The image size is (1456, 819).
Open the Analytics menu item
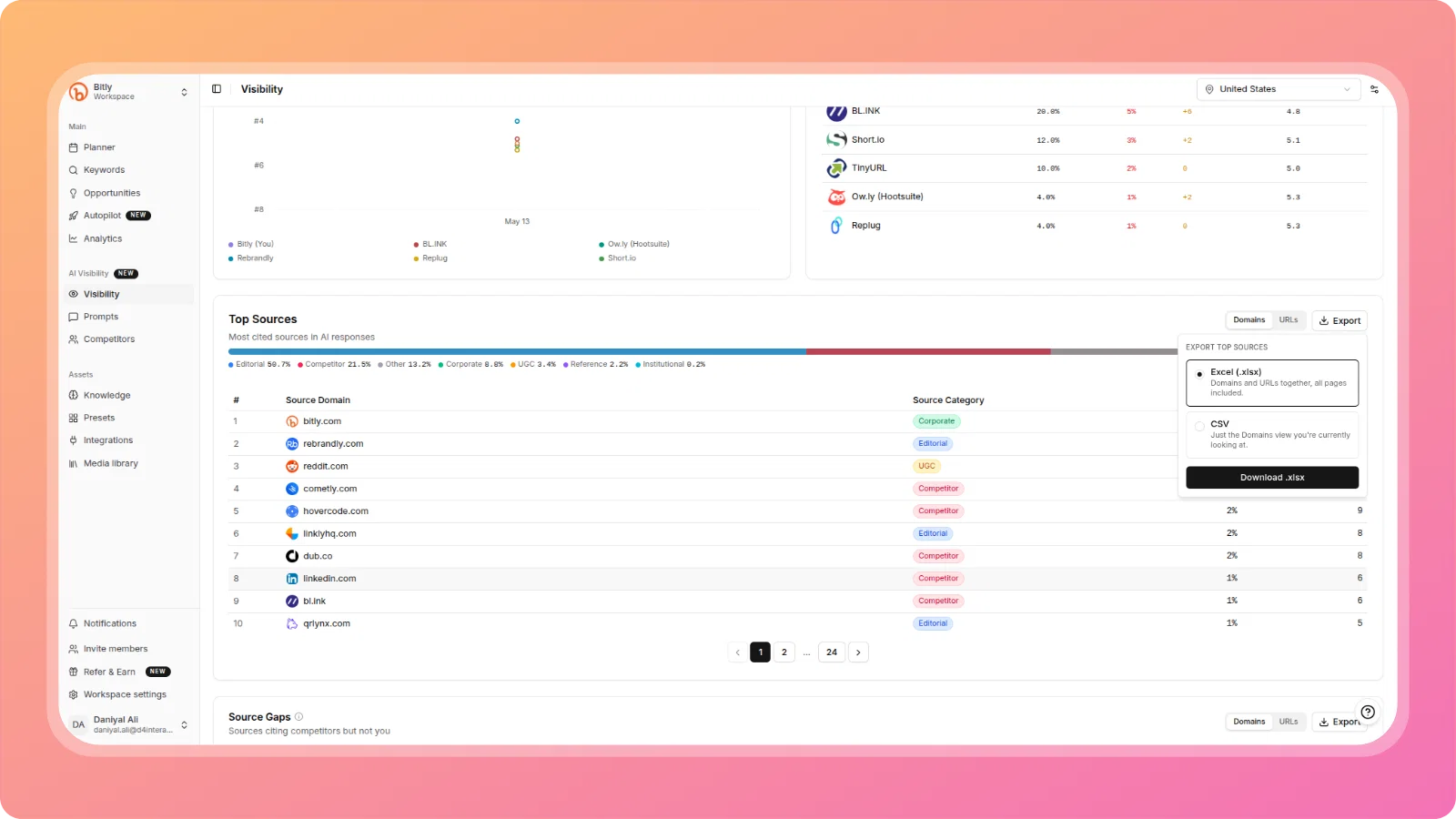pyautogui.click(x=129, y=238)
